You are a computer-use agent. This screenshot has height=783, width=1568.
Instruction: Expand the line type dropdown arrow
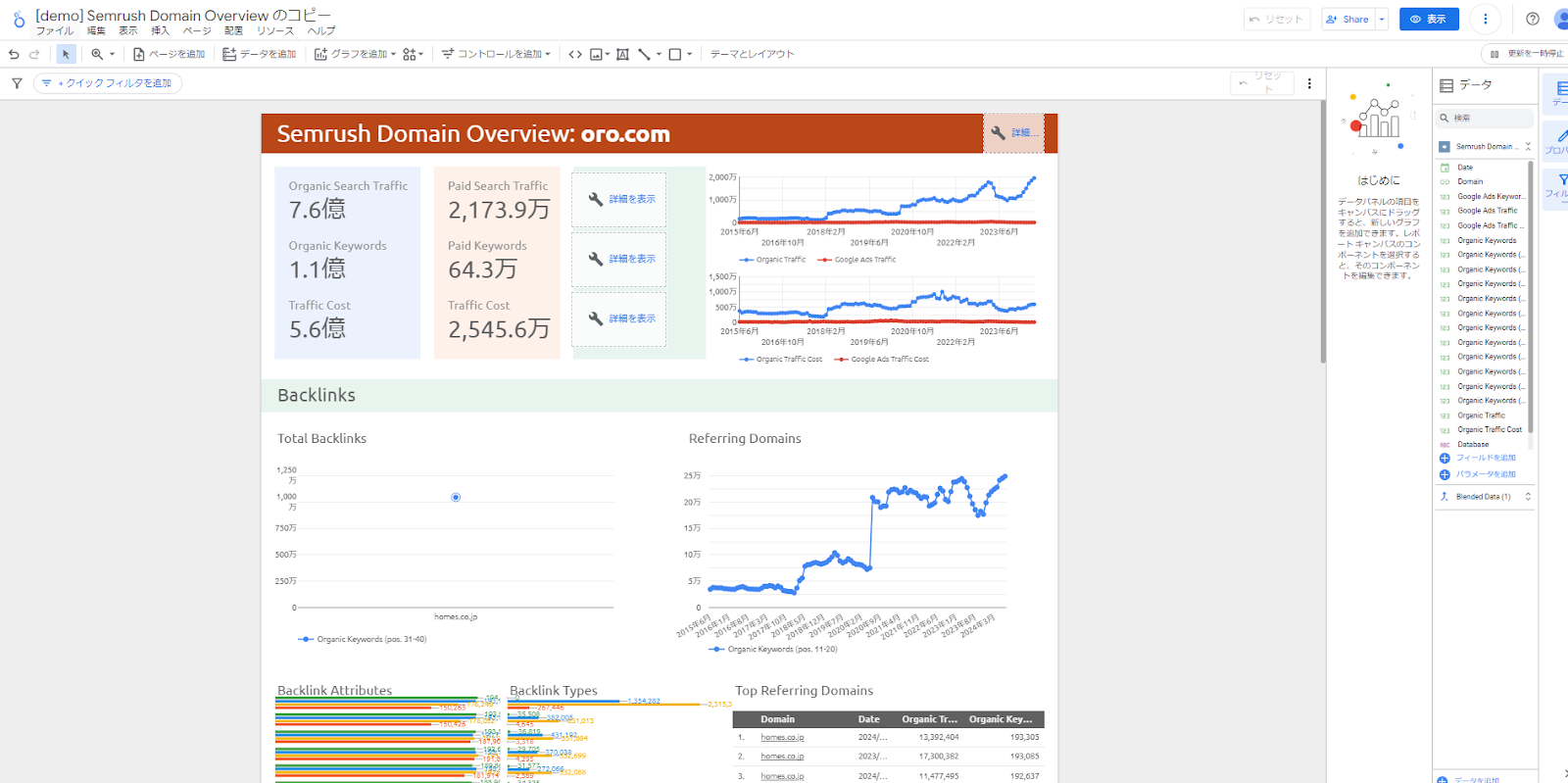(x=659, y=54)
